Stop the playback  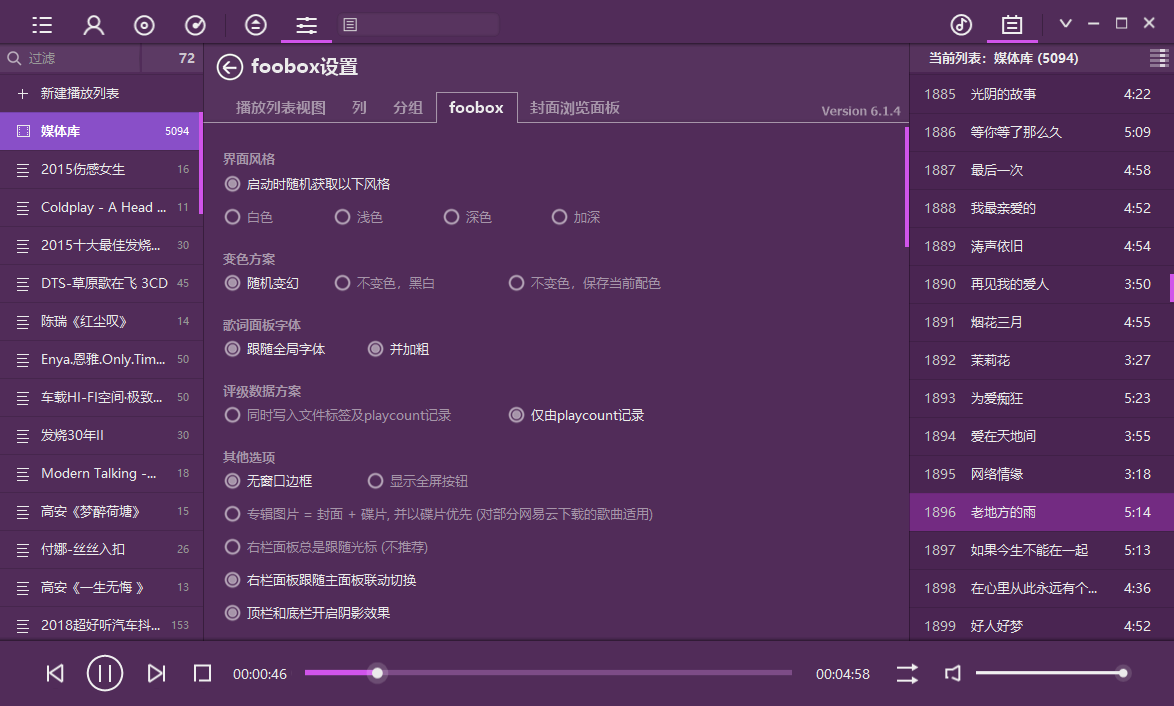coord(202,673)
